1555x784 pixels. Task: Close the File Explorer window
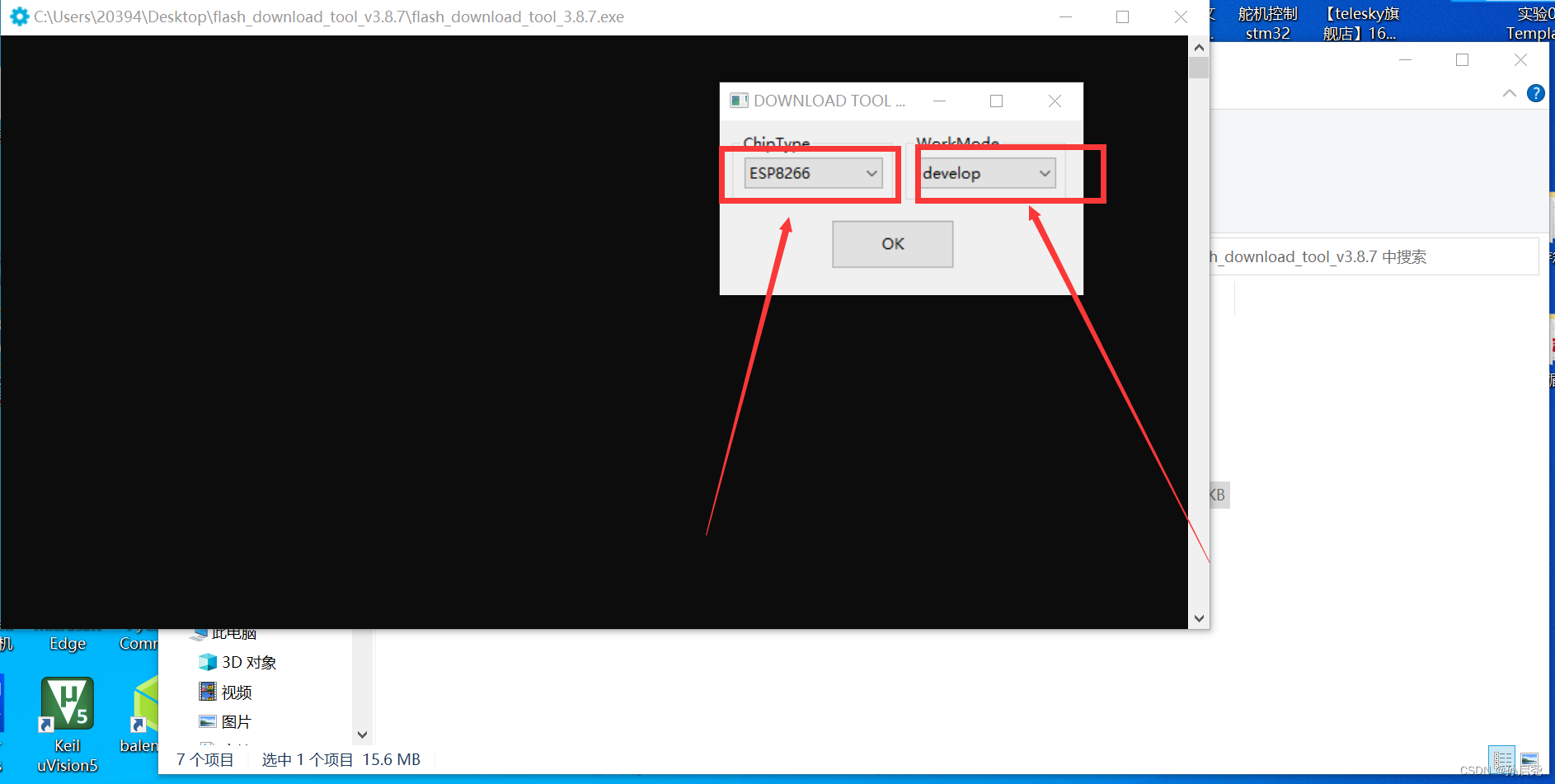pyautogui.click(x=1520, y=59)
